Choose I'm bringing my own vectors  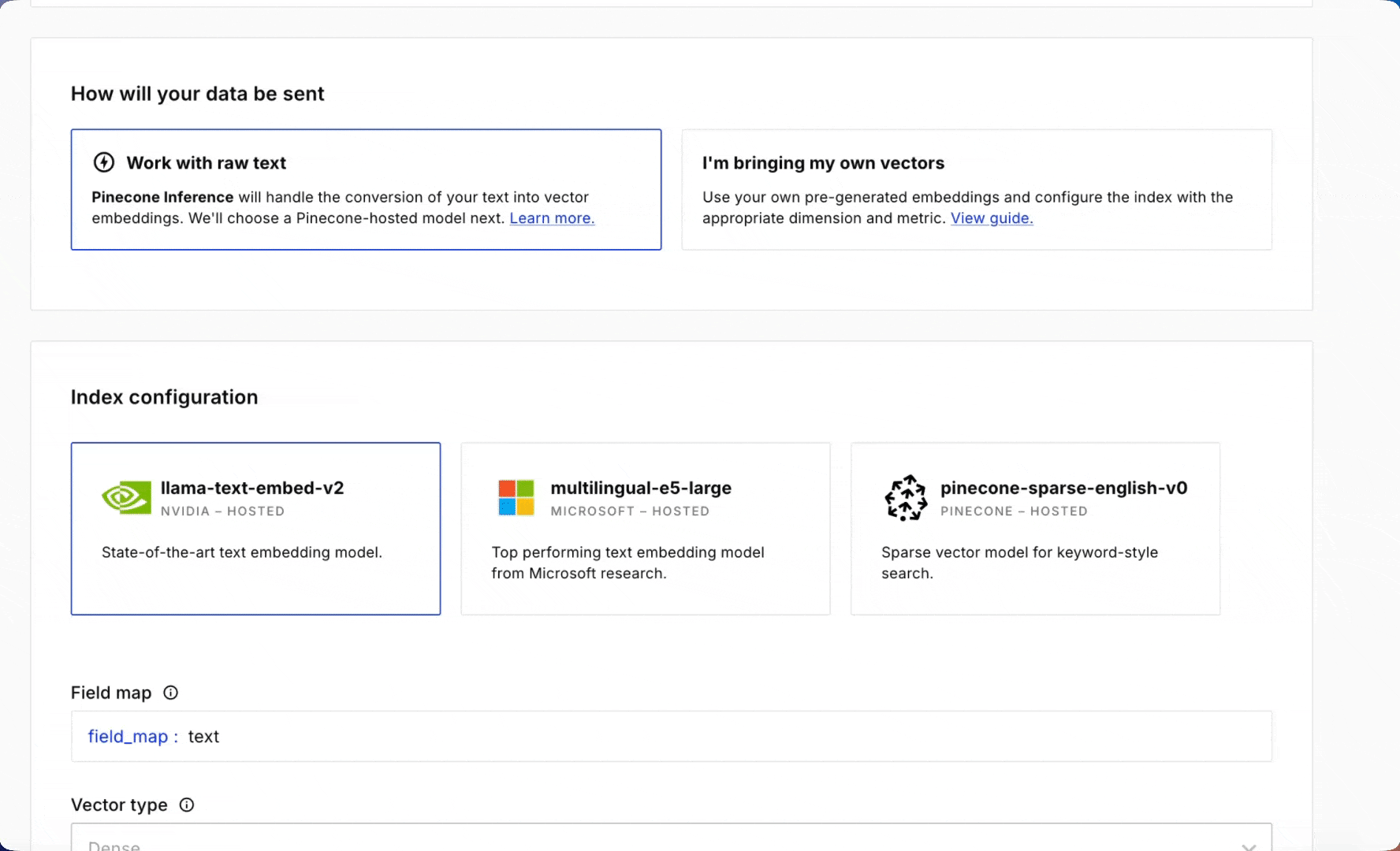976,189
